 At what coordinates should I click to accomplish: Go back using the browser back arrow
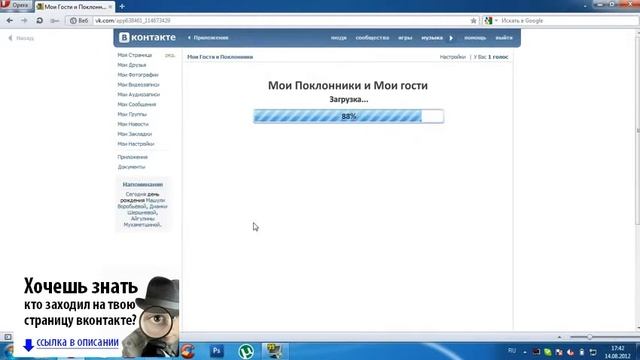tap(10, 20)
